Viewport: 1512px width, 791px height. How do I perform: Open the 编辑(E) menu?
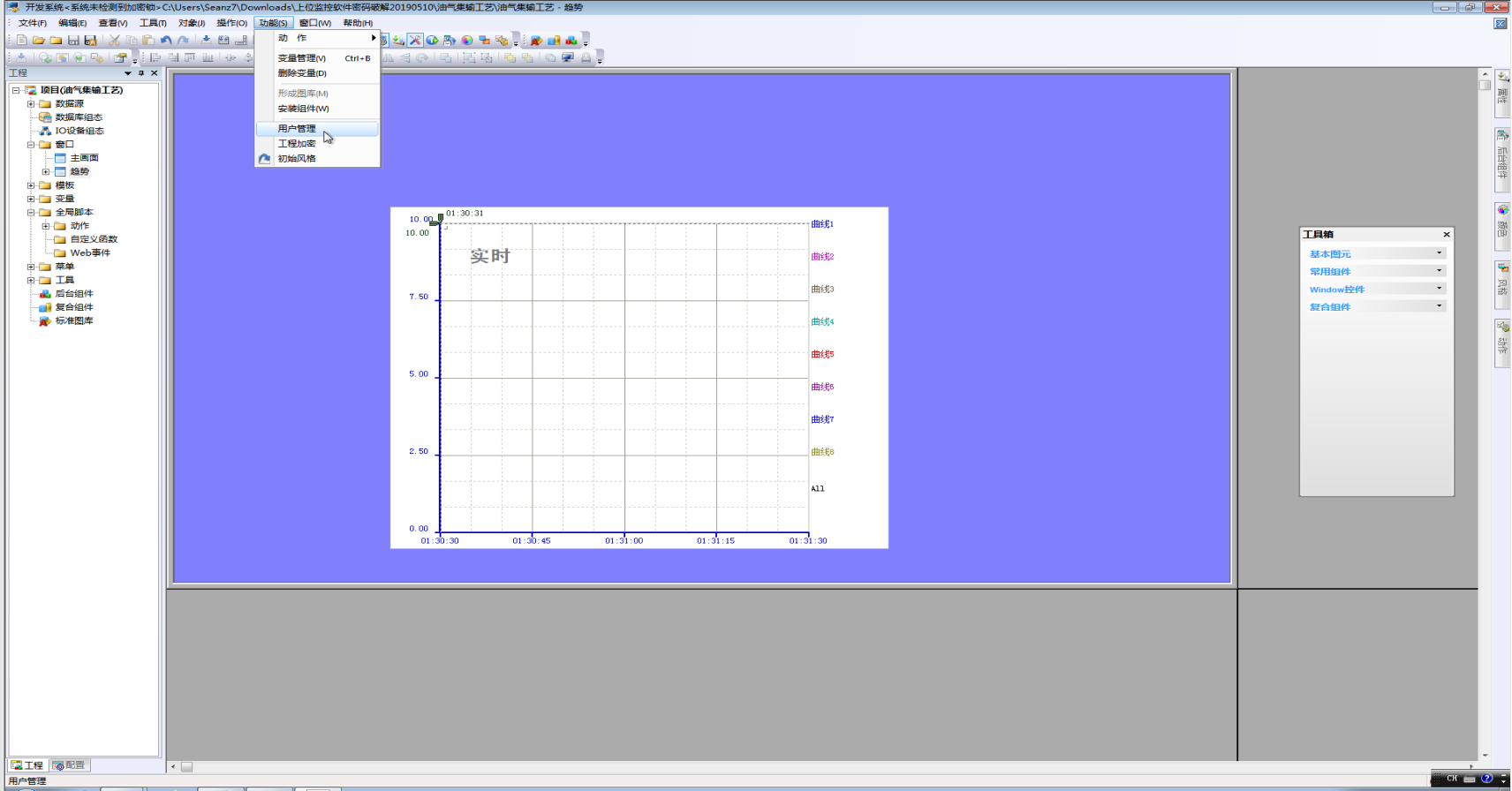pyautogui.click(x=72, y=23)
